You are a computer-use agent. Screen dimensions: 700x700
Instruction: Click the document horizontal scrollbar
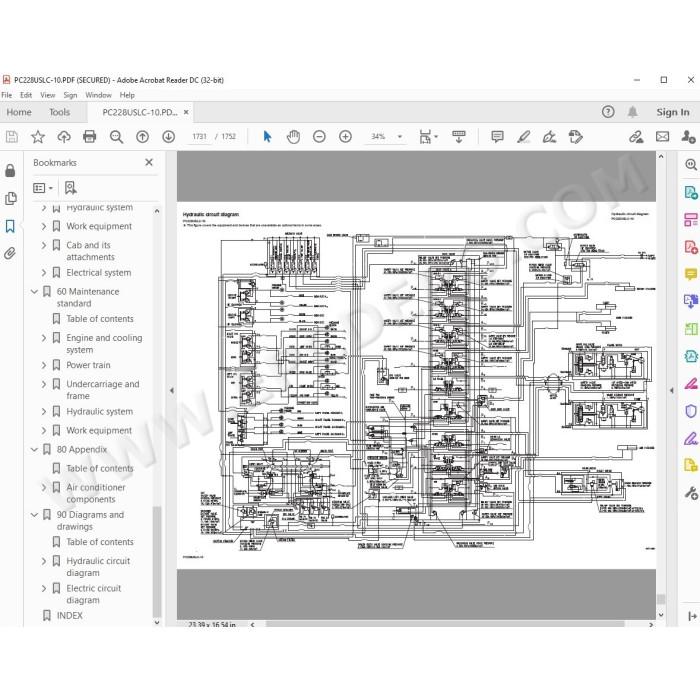[x=445, y=624]
